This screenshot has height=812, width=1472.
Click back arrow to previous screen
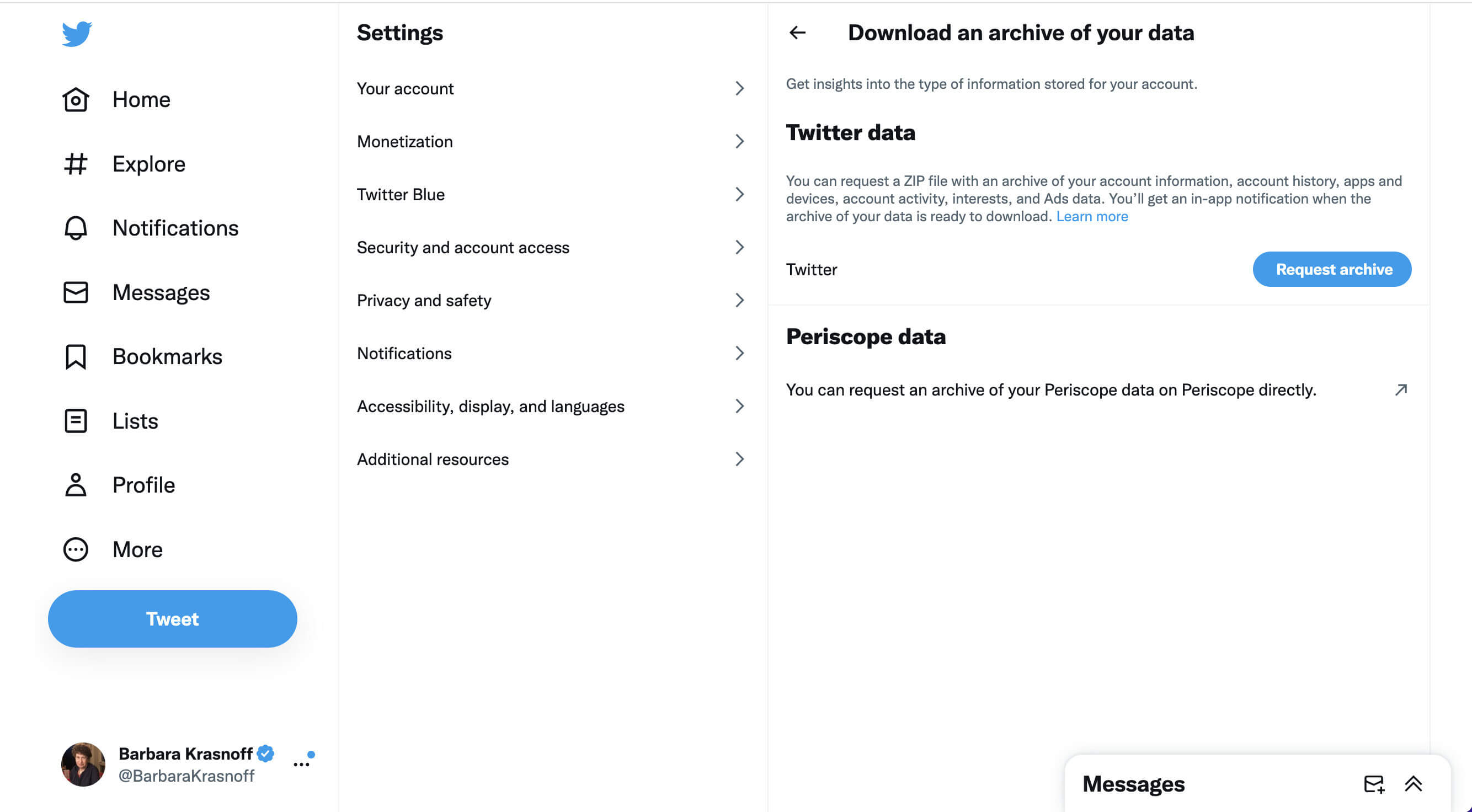(797, 32)
